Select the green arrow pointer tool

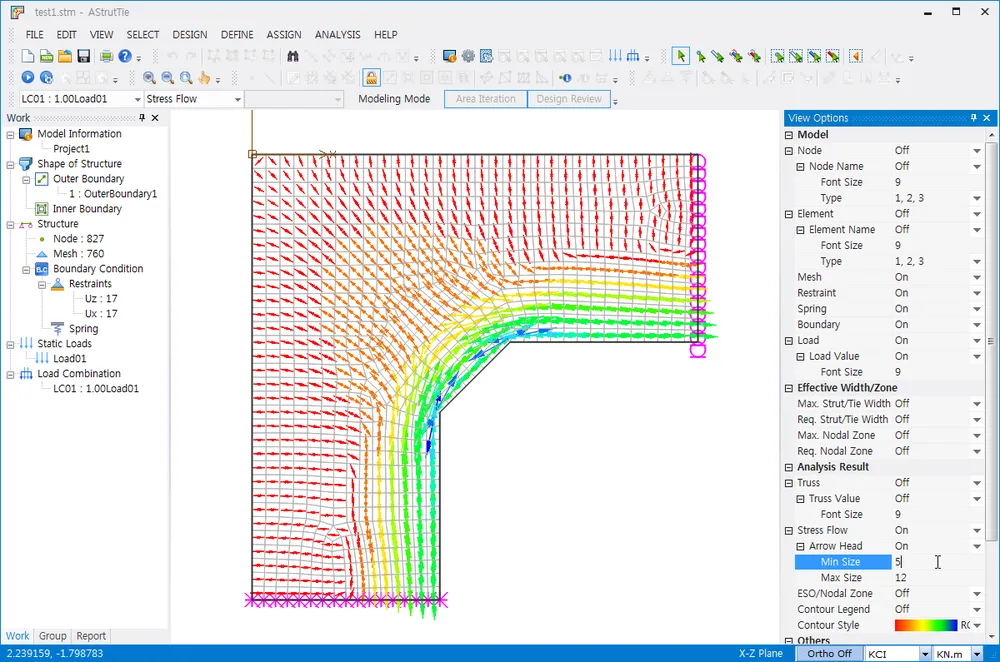(x=681, y=56)
